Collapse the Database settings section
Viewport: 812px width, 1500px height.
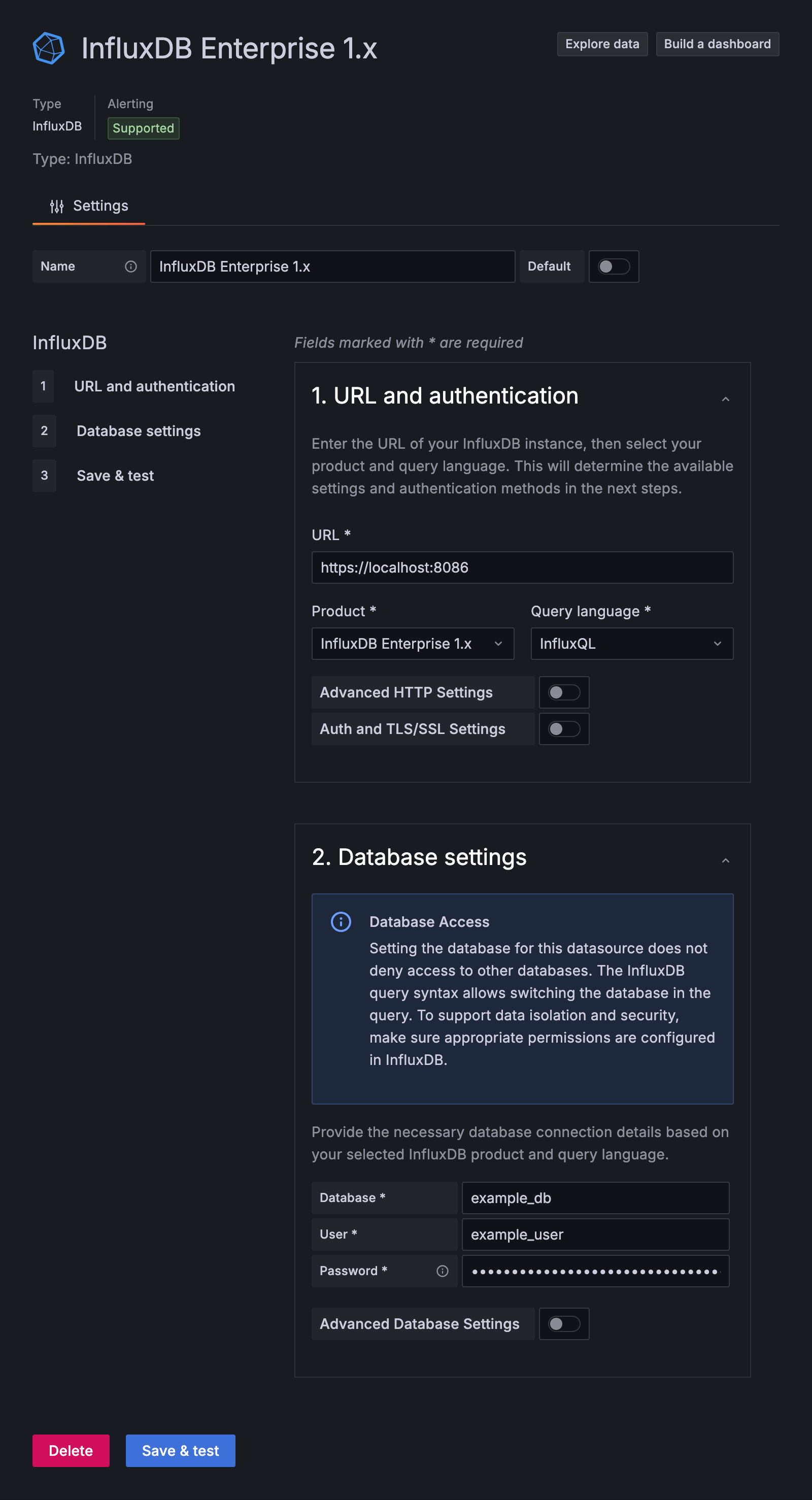point(725,860)
